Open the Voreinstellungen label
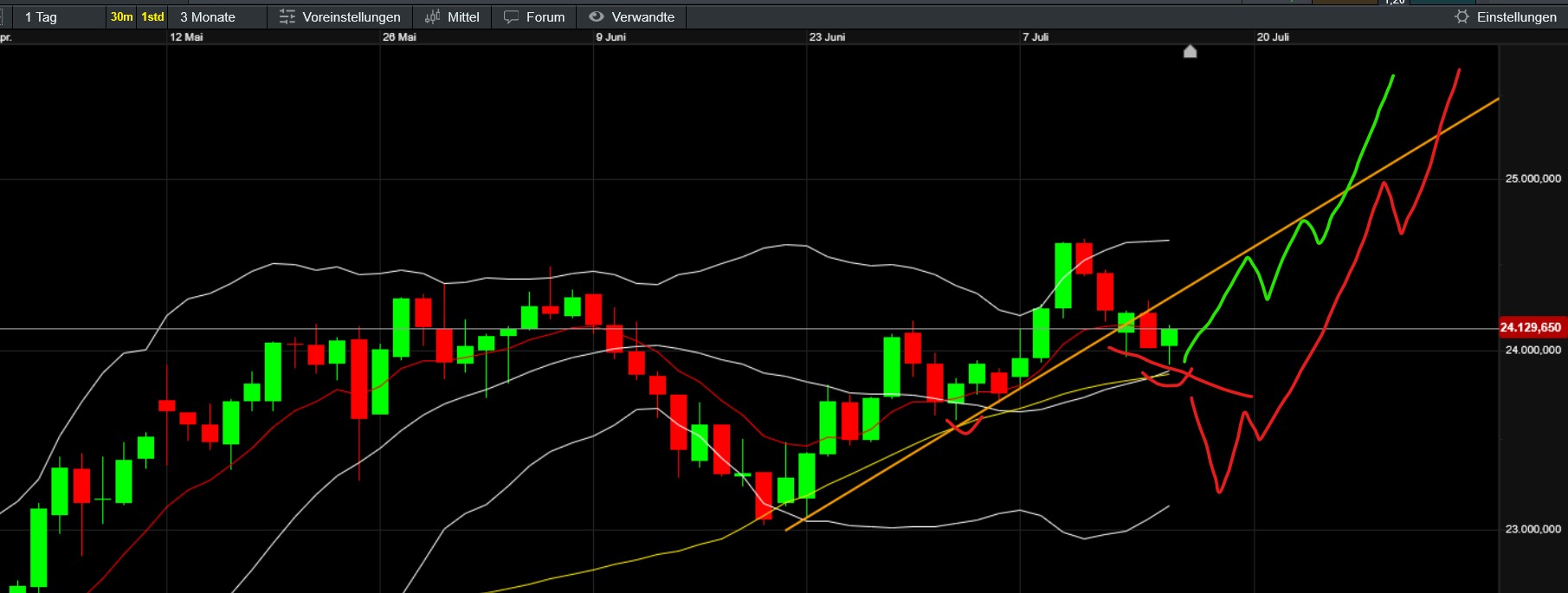The height and width of the screenshot is (593, 1568). [352, 17]
